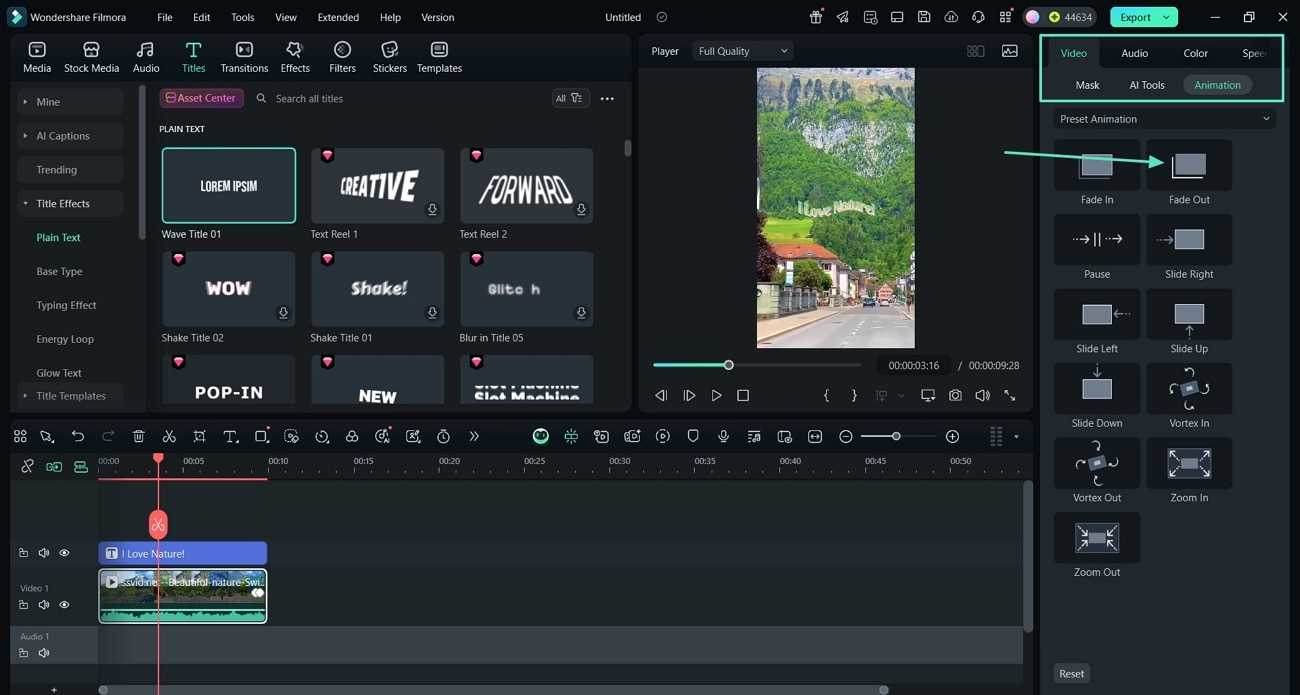Open the Audio panel tab on the right
The width and height of the screenshot is (1300, 695).
[1134, 52]
